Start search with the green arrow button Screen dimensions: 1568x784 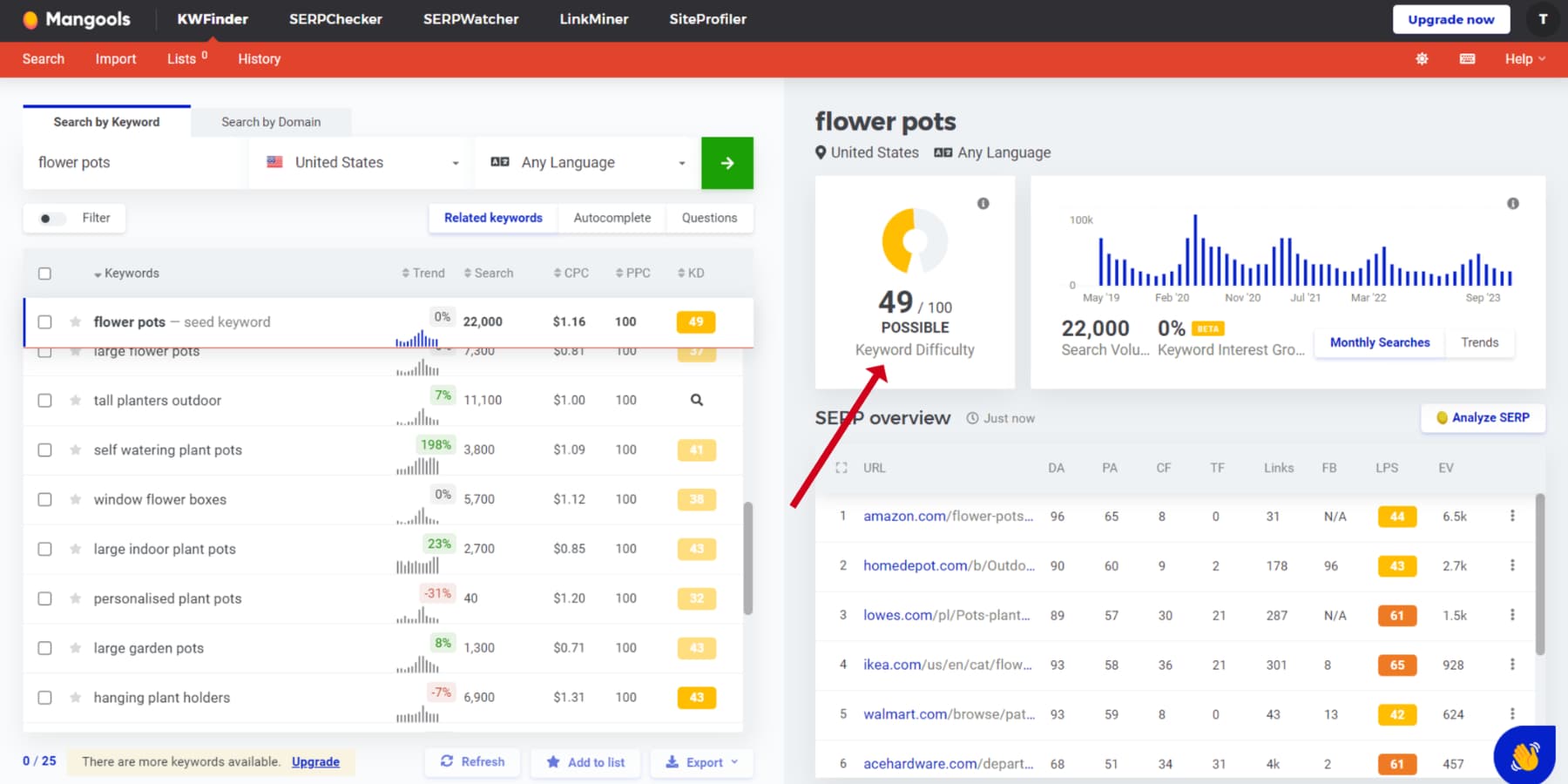727,162
